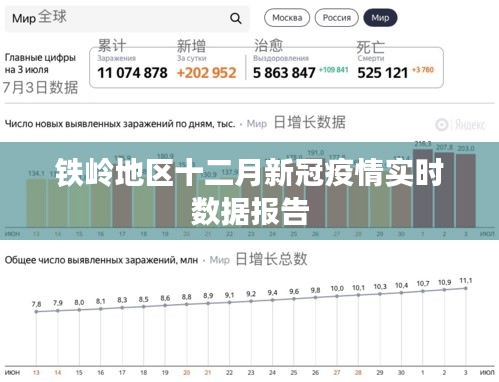Click the Мир link beside total chart title
499x382 pixels.
pos(220,260)
